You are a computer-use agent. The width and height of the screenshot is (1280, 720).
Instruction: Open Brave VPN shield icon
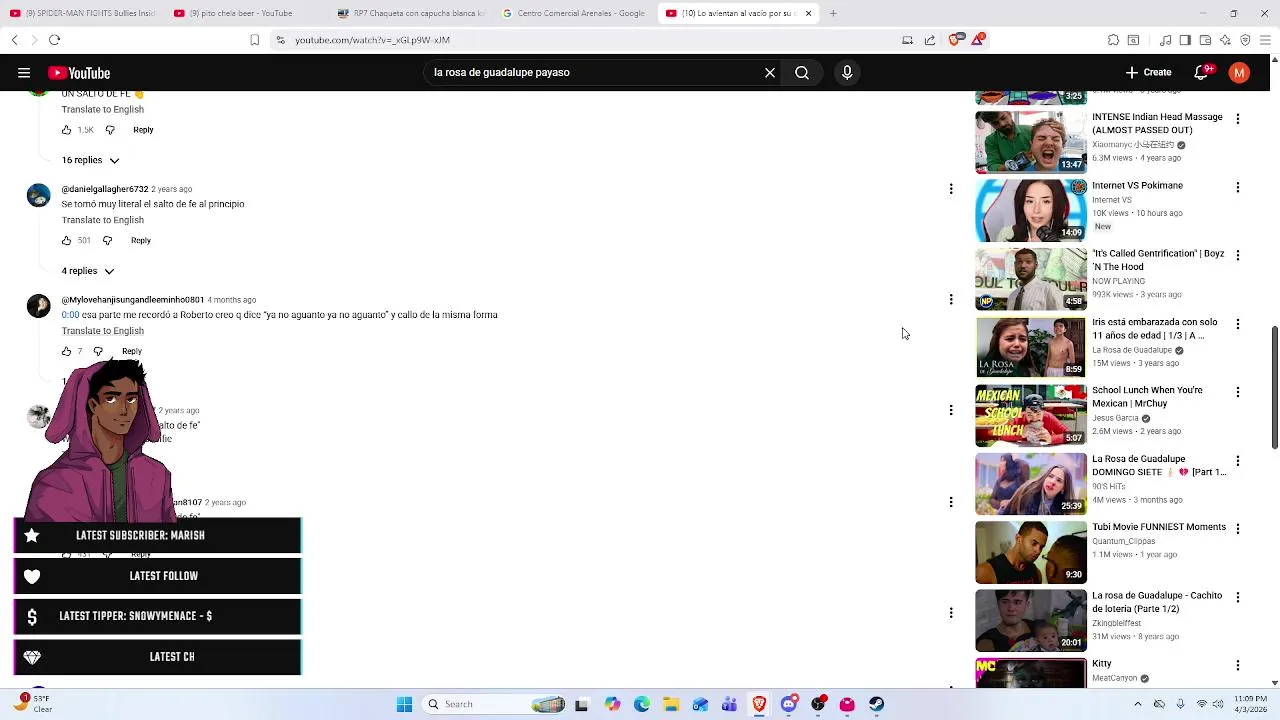click(x=1245, y=40)
